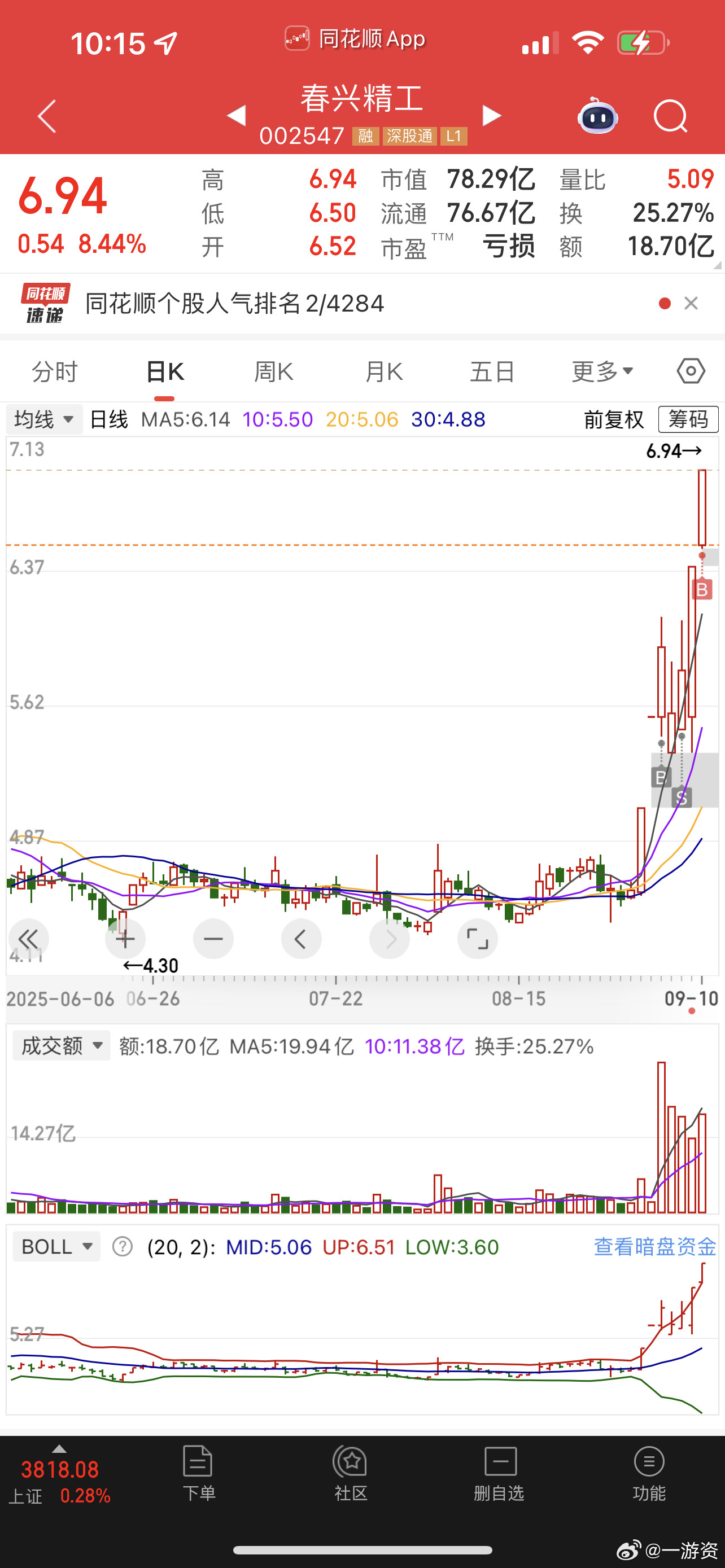725x1568 pixels.
Task: Tap the 融 margin tag
Action: click(365, 135)
